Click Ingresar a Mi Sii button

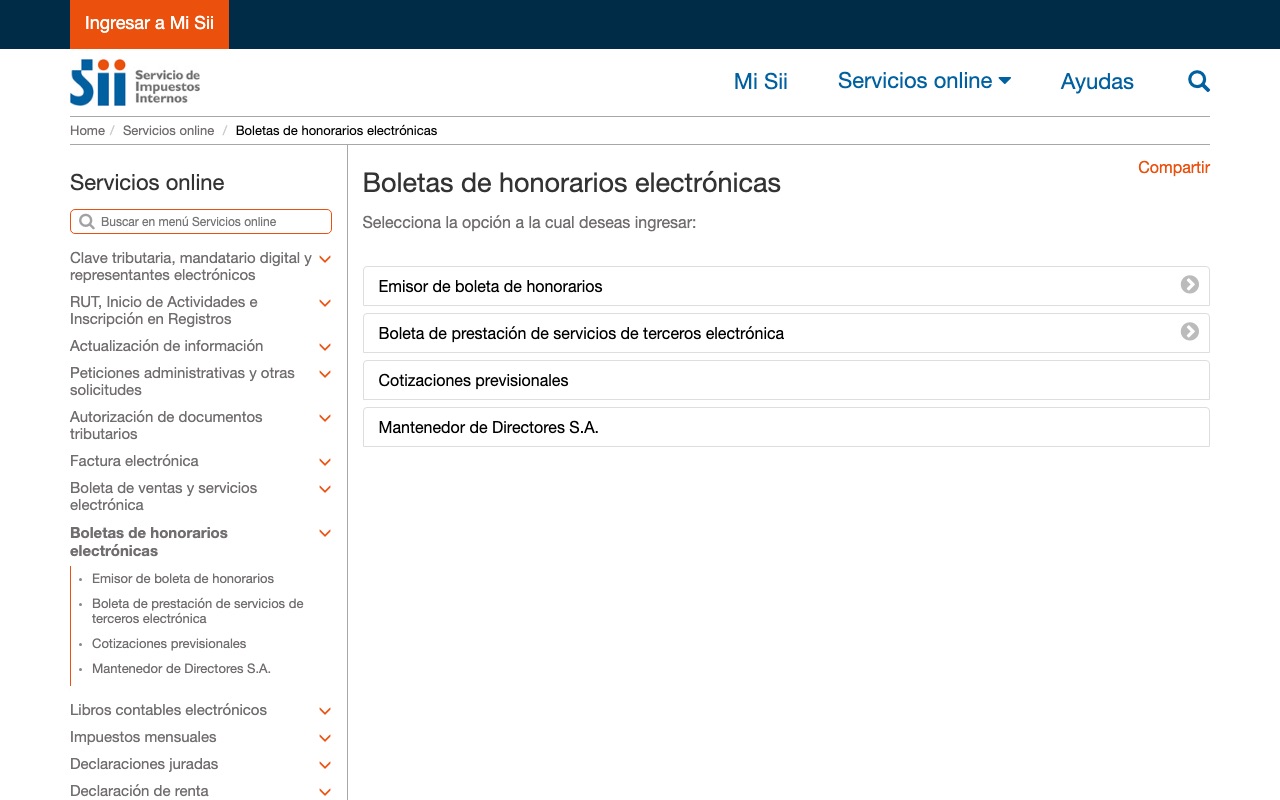point(149,24)
